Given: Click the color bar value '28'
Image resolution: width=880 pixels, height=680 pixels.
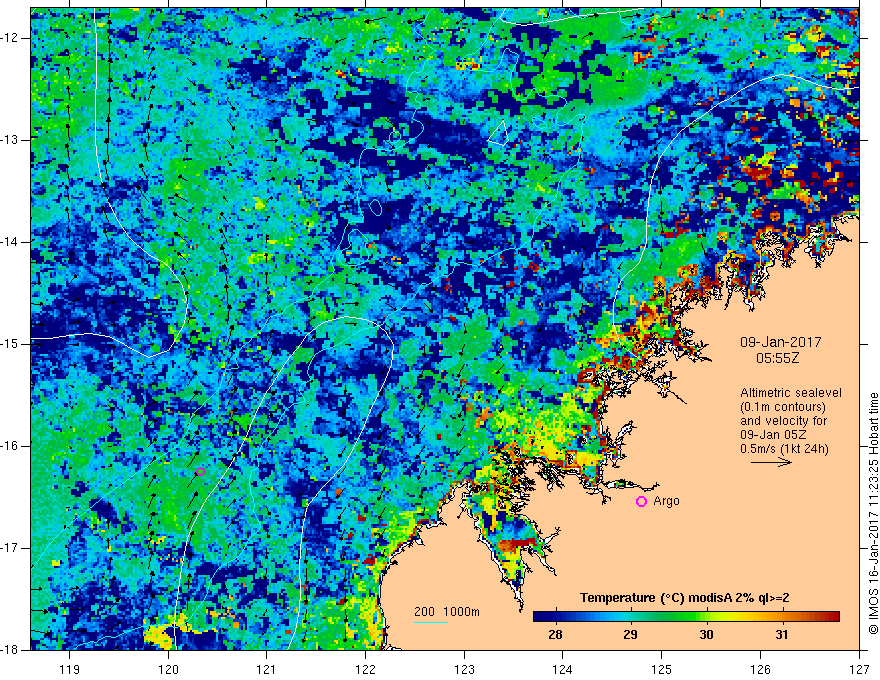Looking at the screenshot, I should 555,635.
